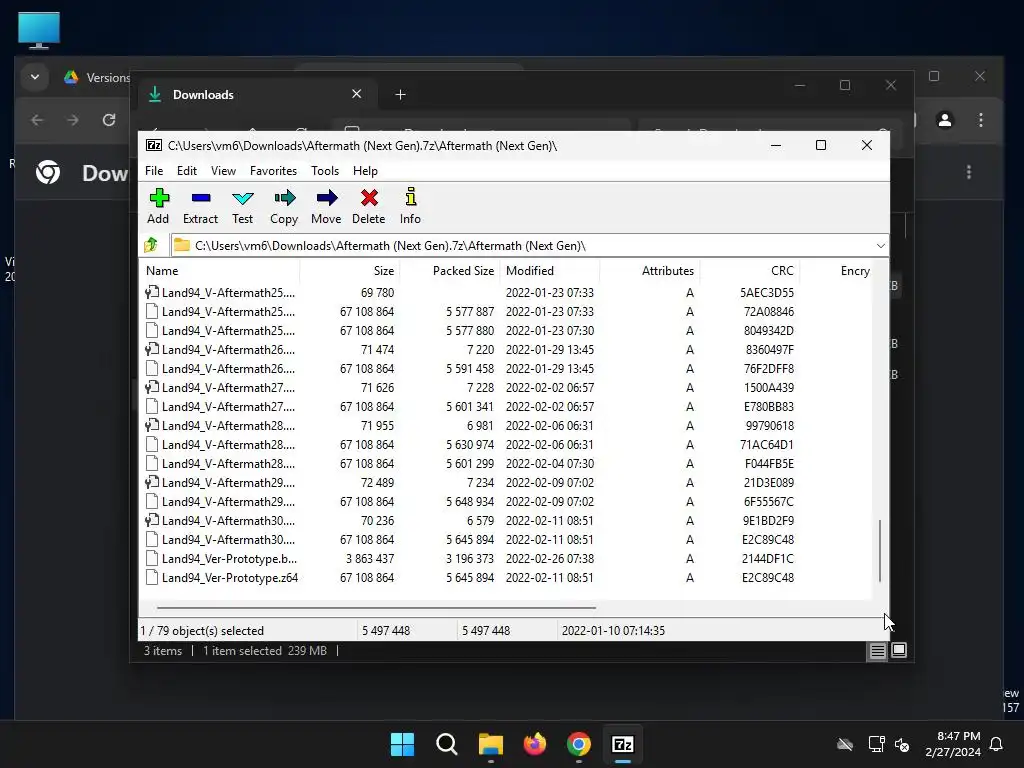The height and width of the screenshot is (768, 1024).
Task: Switch Explorer to large thumbnails view icon
Action: point(899,650)
